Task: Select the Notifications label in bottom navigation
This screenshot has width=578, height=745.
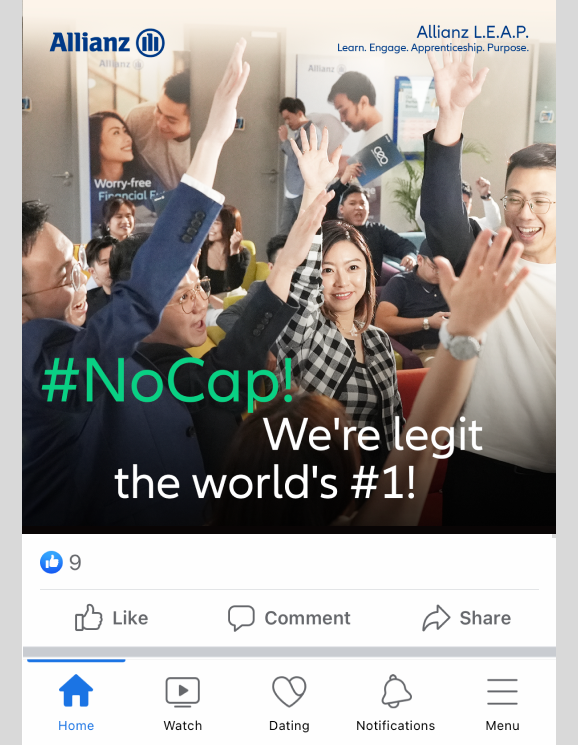Action: pos(396,726)
